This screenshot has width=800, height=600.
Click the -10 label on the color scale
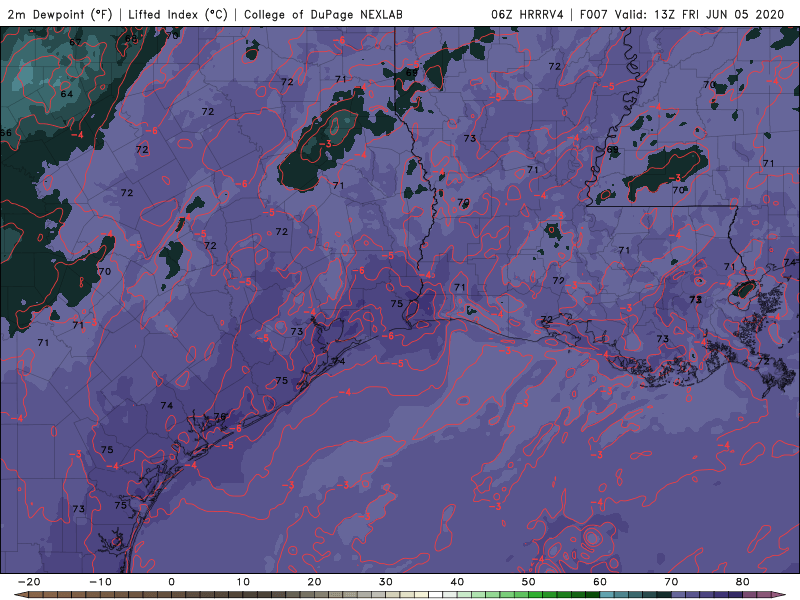point(100,582)
